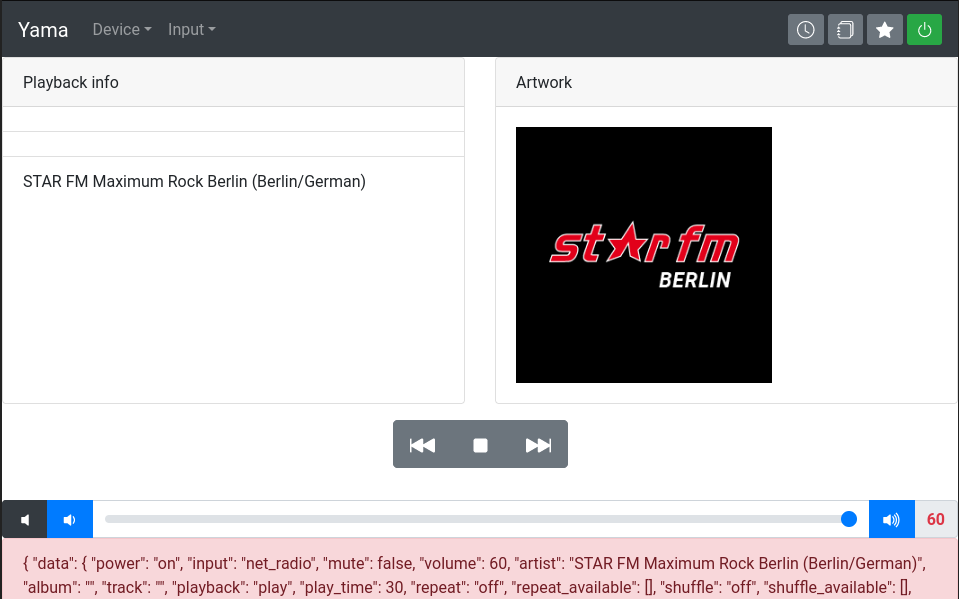
Task: Open the recent history clock icon
Action: pos(805,30)
